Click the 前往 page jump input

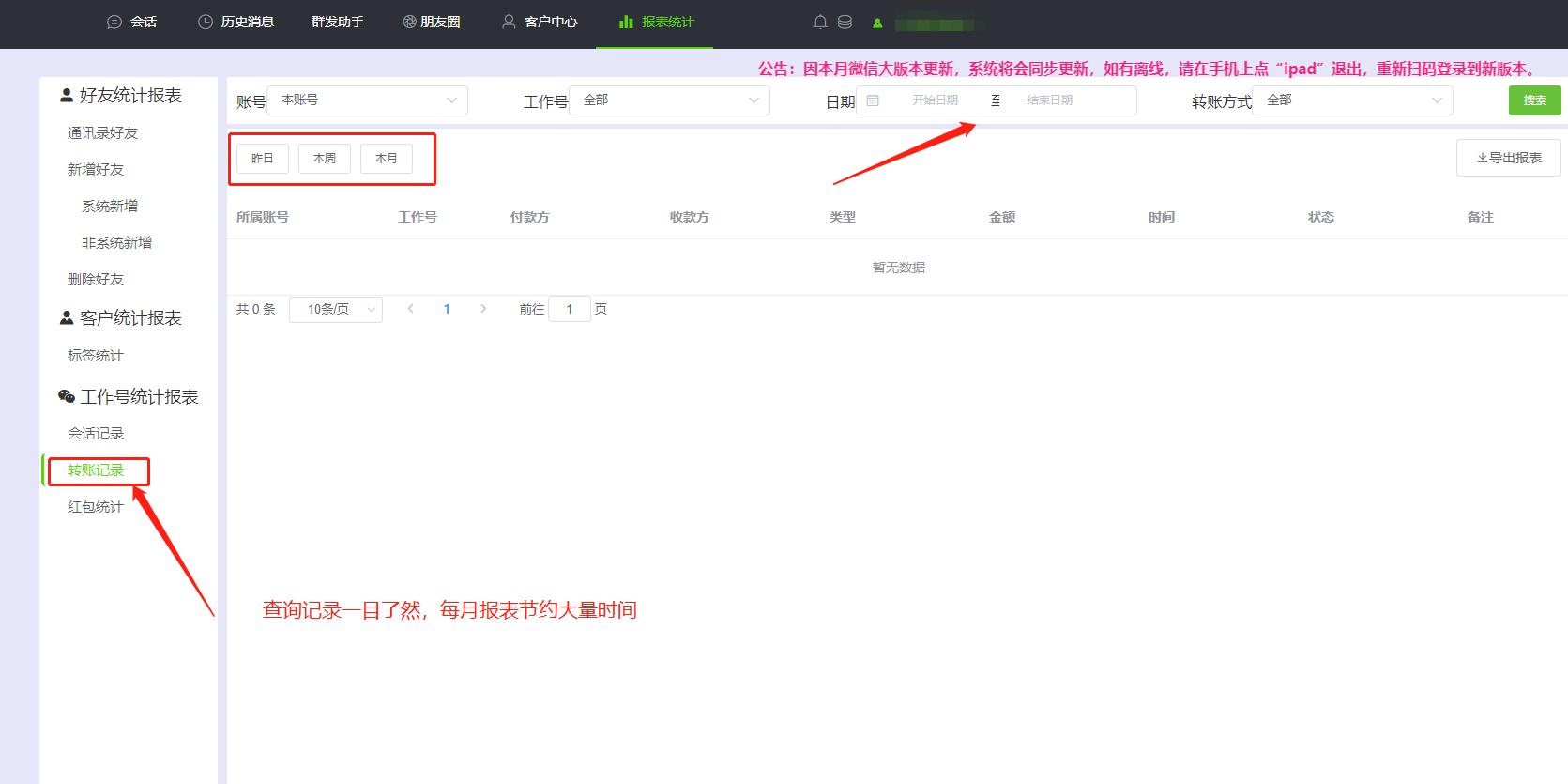click(x=570, y=309)
